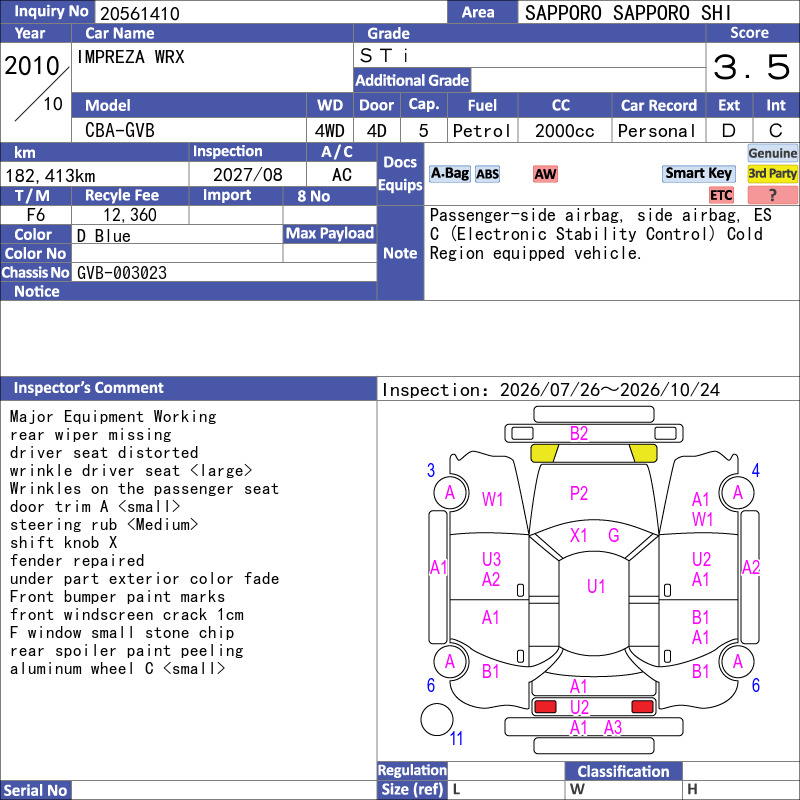Screen dimensions: 800x800
Task: Click the red question mark badge
Action: click(772, 195)
